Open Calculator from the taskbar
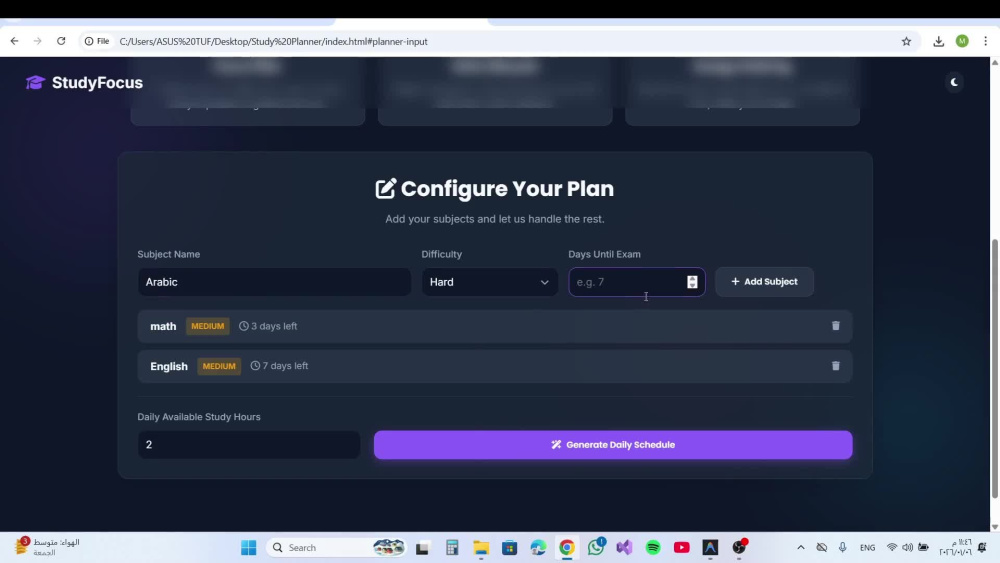The height and width of the screenshot is (563, 1000). (452, 547)
